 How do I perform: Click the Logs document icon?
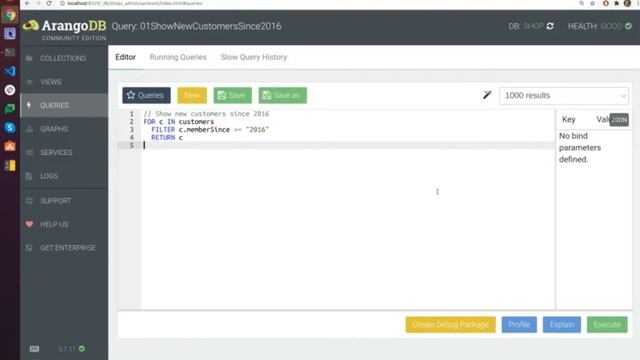point(29,176)
